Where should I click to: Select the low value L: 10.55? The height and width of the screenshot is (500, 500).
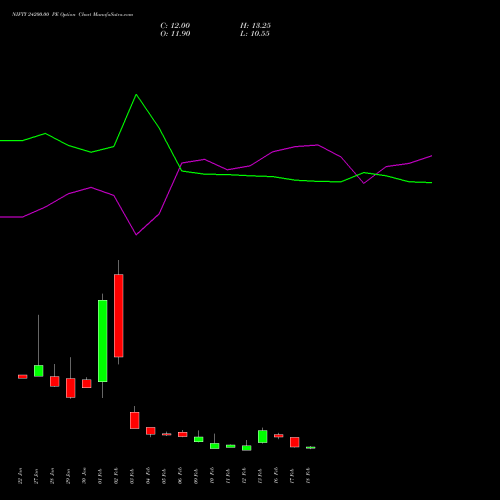tap(255, 34)
